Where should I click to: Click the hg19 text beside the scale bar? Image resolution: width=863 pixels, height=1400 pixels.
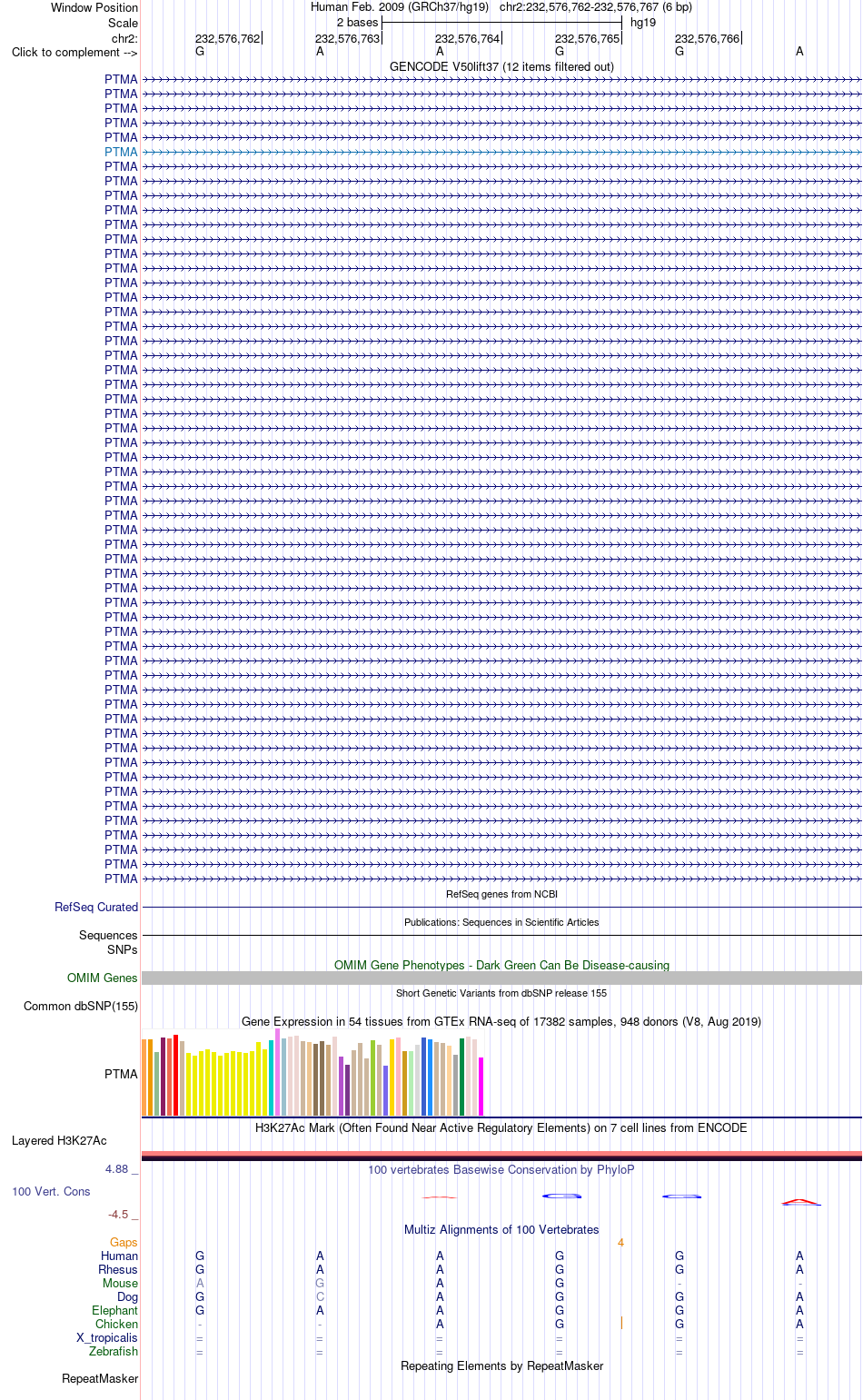pyautogui.click(x=643, y=22)
